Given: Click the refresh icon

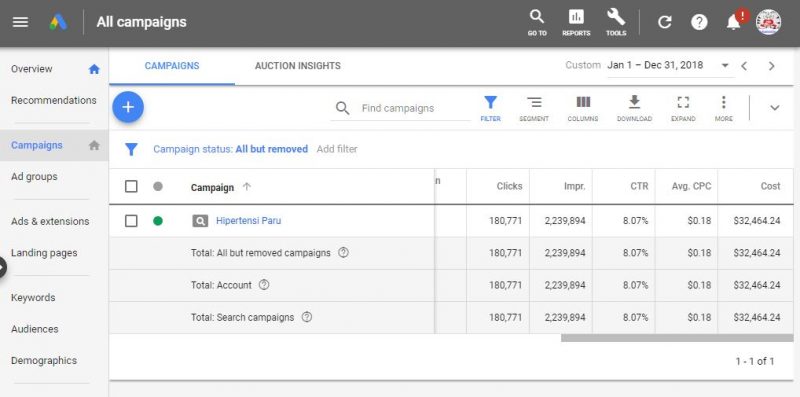Looking at the screenshot, I should pos(664,22).
